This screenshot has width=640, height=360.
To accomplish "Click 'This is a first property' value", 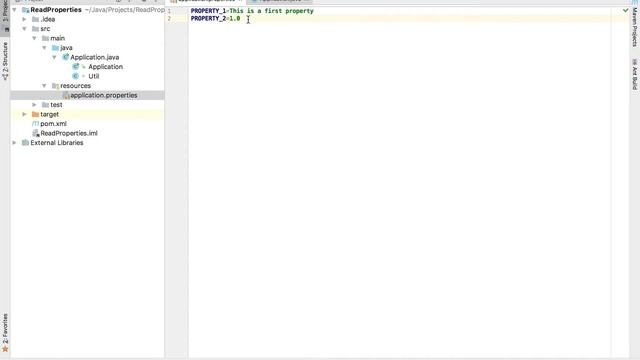I will pyautogui.click(x=271, y=11).
